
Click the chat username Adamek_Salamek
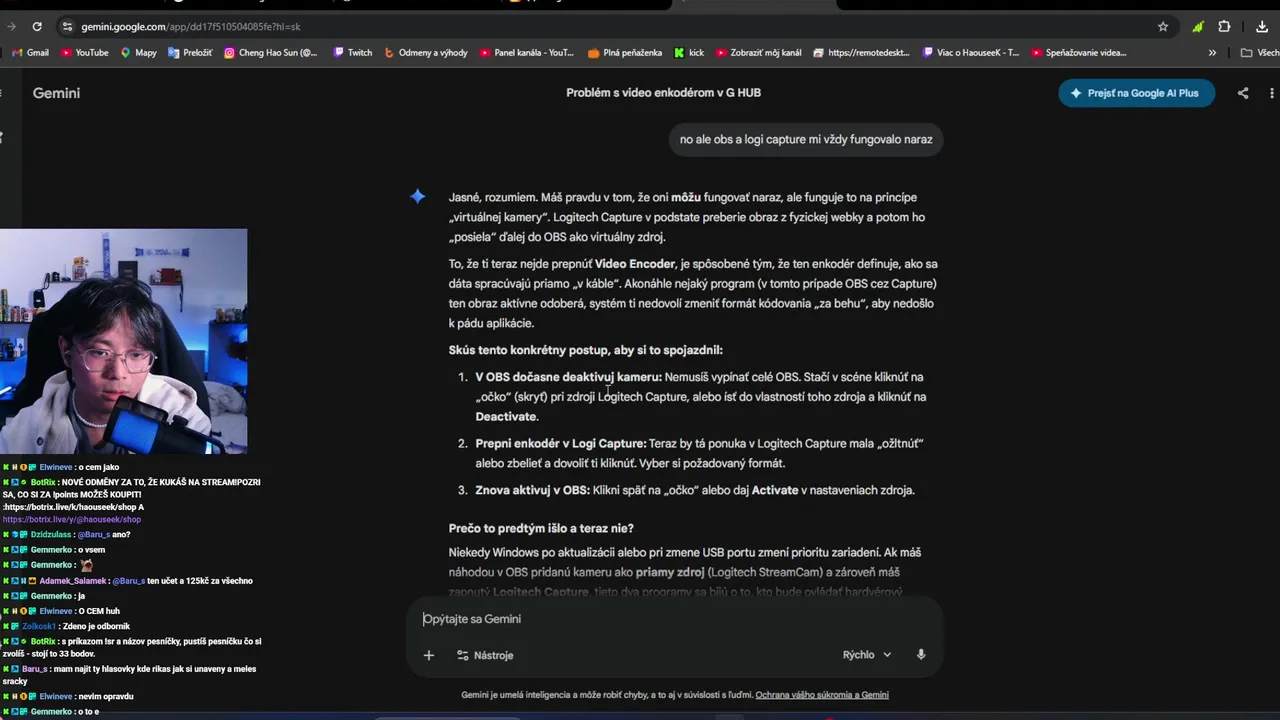(72, 581)
